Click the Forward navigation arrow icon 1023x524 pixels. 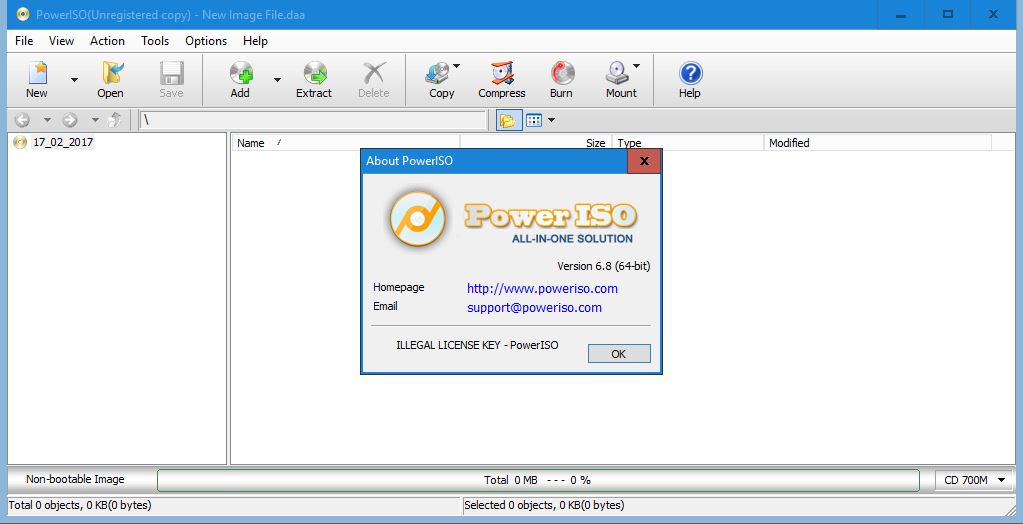point(70,120)
